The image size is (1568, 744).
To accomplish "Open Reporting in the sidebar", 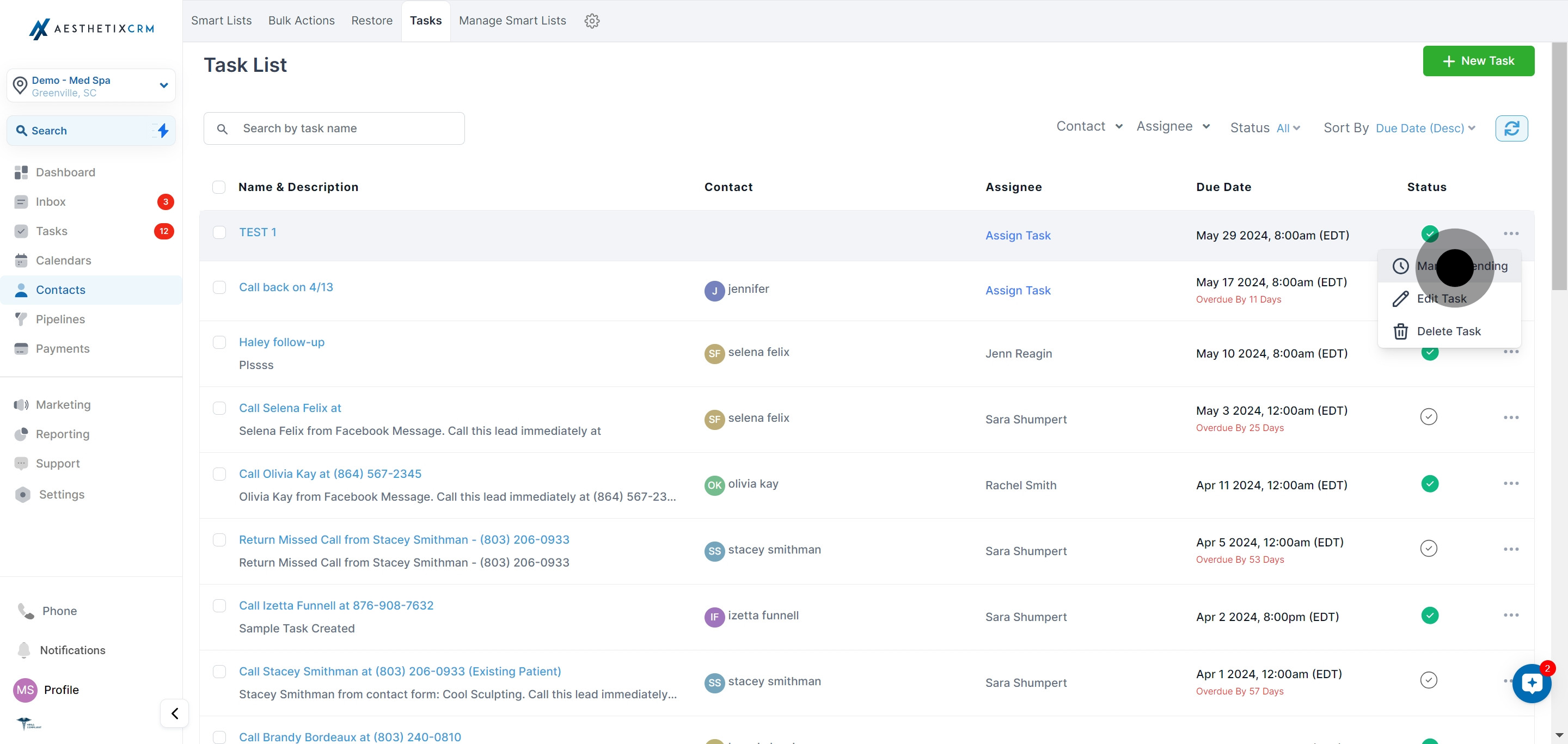I will [x=63, y=434].
